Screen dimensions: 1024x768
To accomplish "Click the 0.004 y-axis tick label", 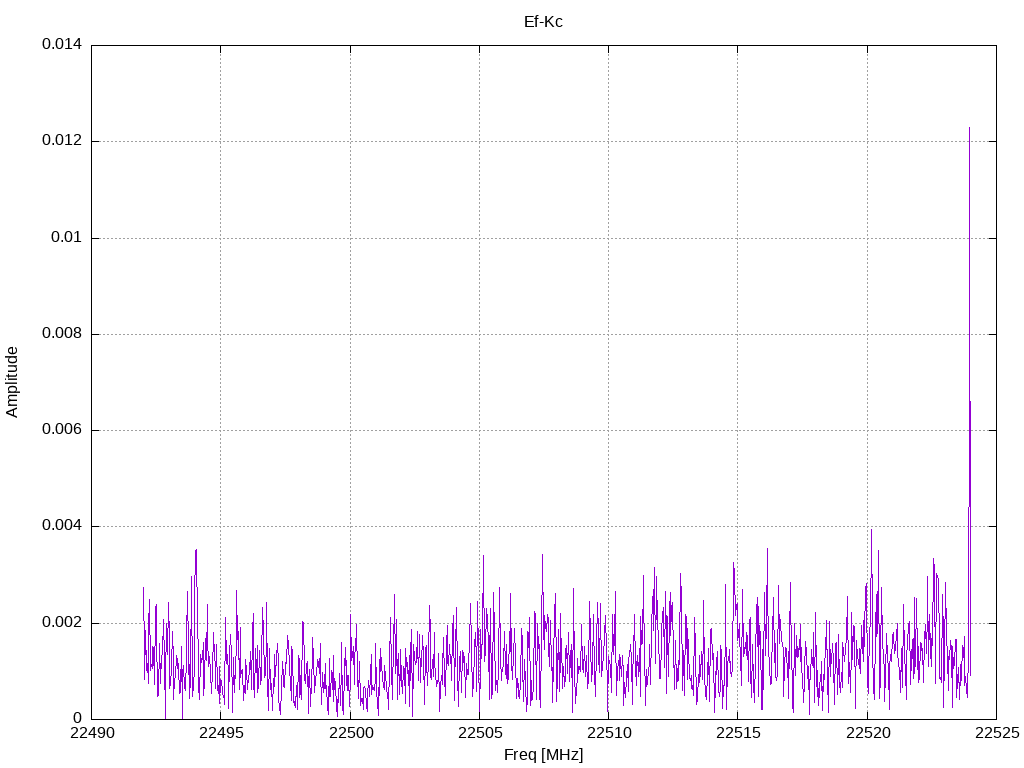I will 62,526.
